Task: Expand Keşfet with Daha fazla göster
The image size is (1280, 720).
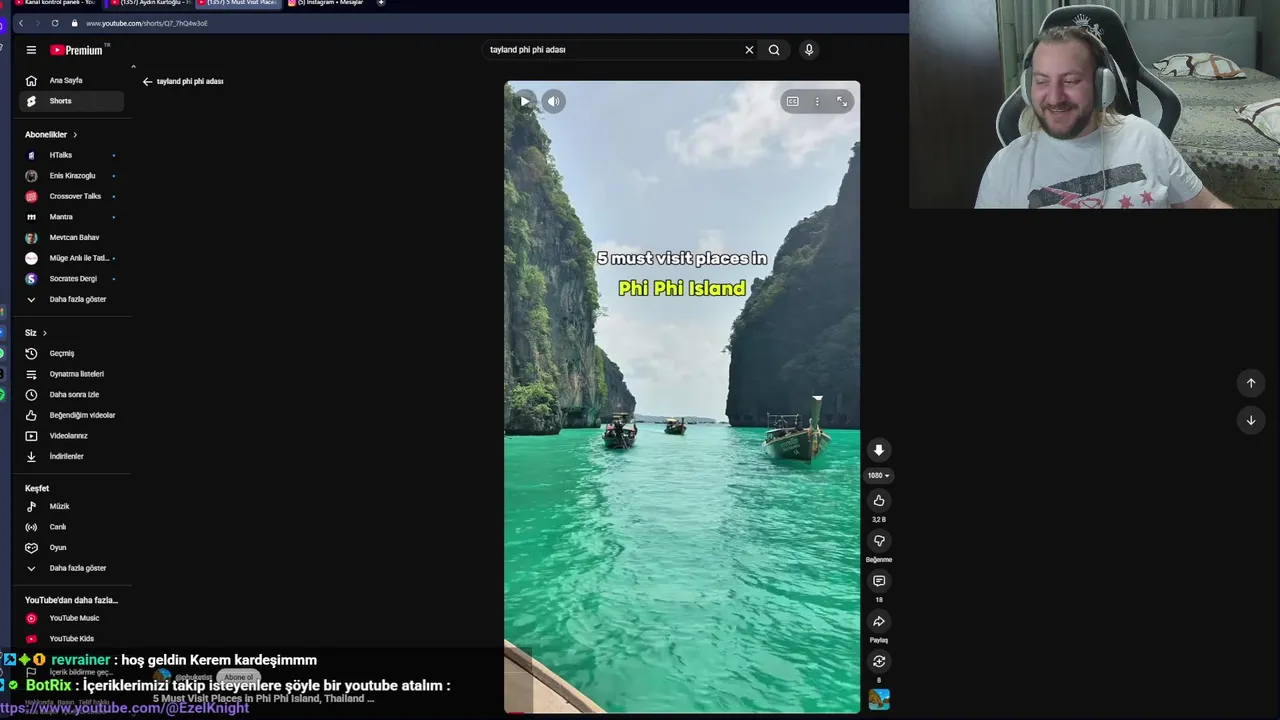Action: (x=72, y=568)
